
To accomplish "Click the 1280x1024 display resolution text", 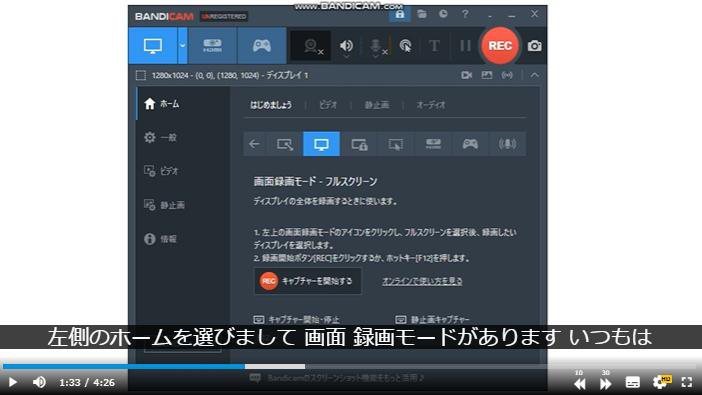I will point(230,75).
